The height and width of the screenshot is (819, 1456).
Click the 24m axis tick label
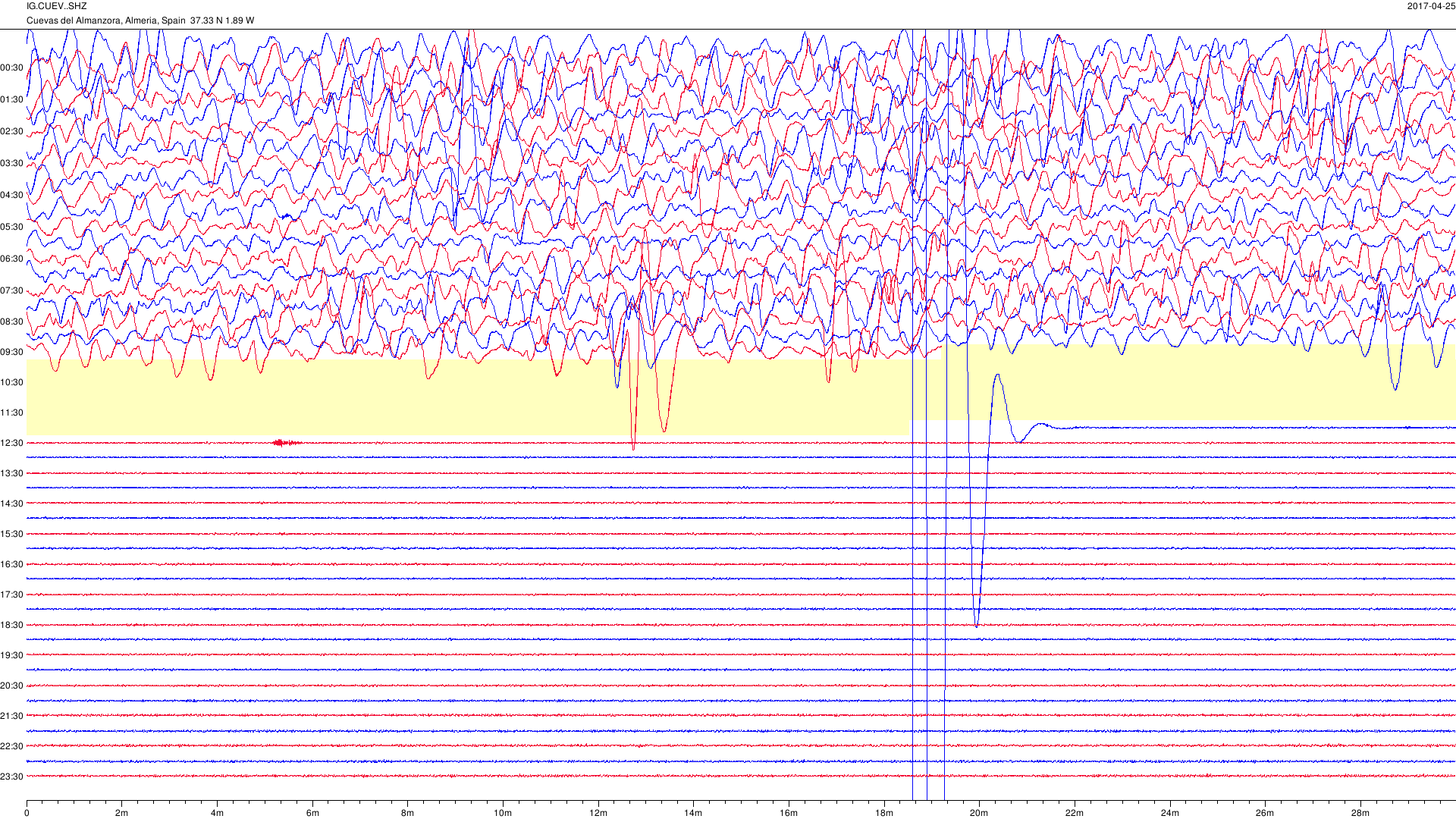click(x=1170, y=814)
